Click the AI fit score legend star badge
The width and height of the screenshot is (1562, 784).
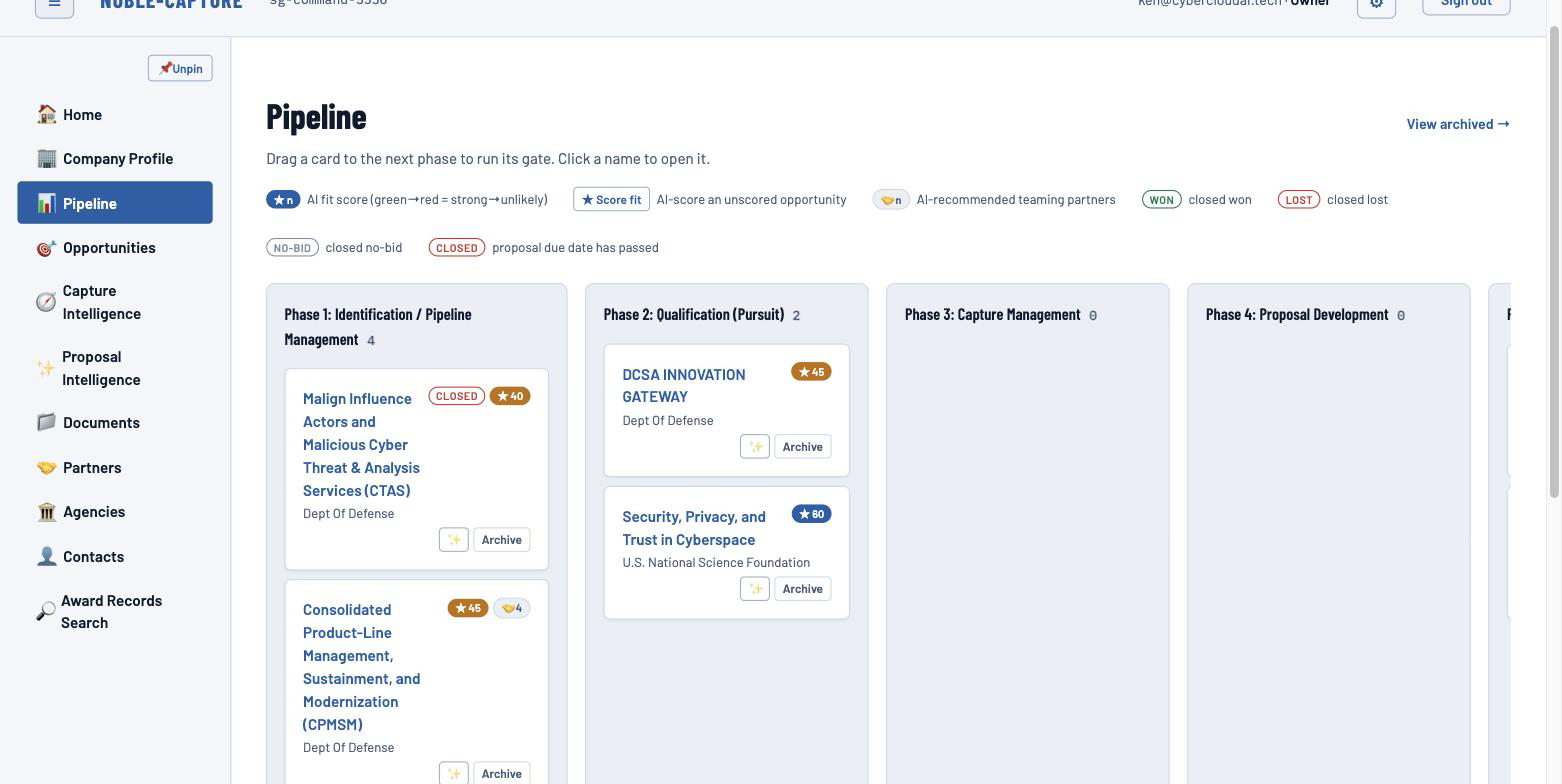tap(283, 199)
